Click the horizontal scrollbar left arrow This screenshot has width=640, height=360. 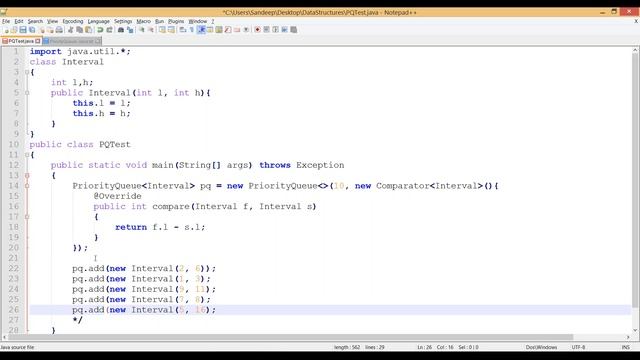pos(4,337)
